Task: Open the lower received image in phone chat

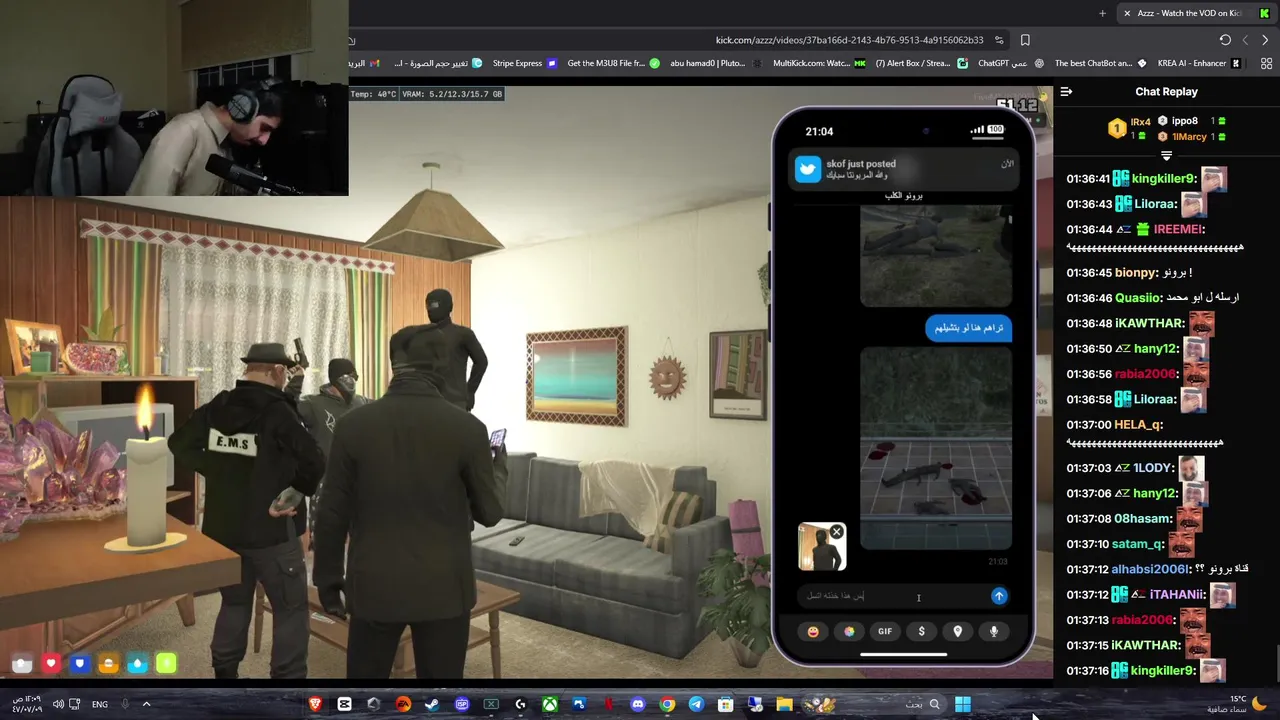Action: (936, 448)
